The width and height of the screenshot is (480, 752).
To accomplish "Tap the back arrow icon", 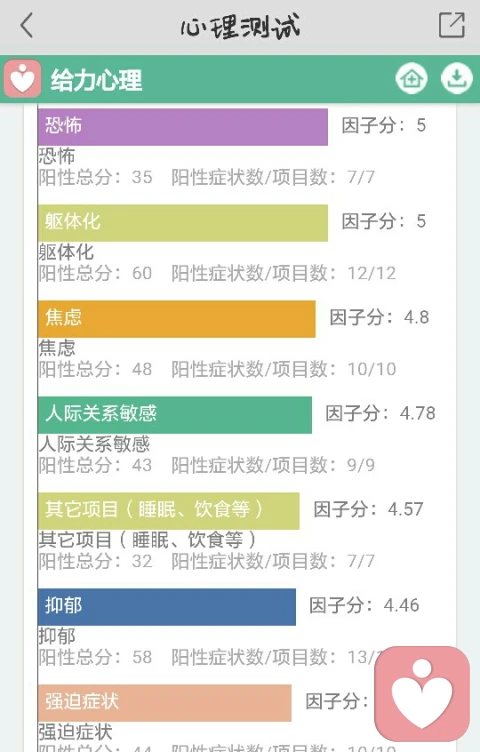I will (x=27, y=25).
